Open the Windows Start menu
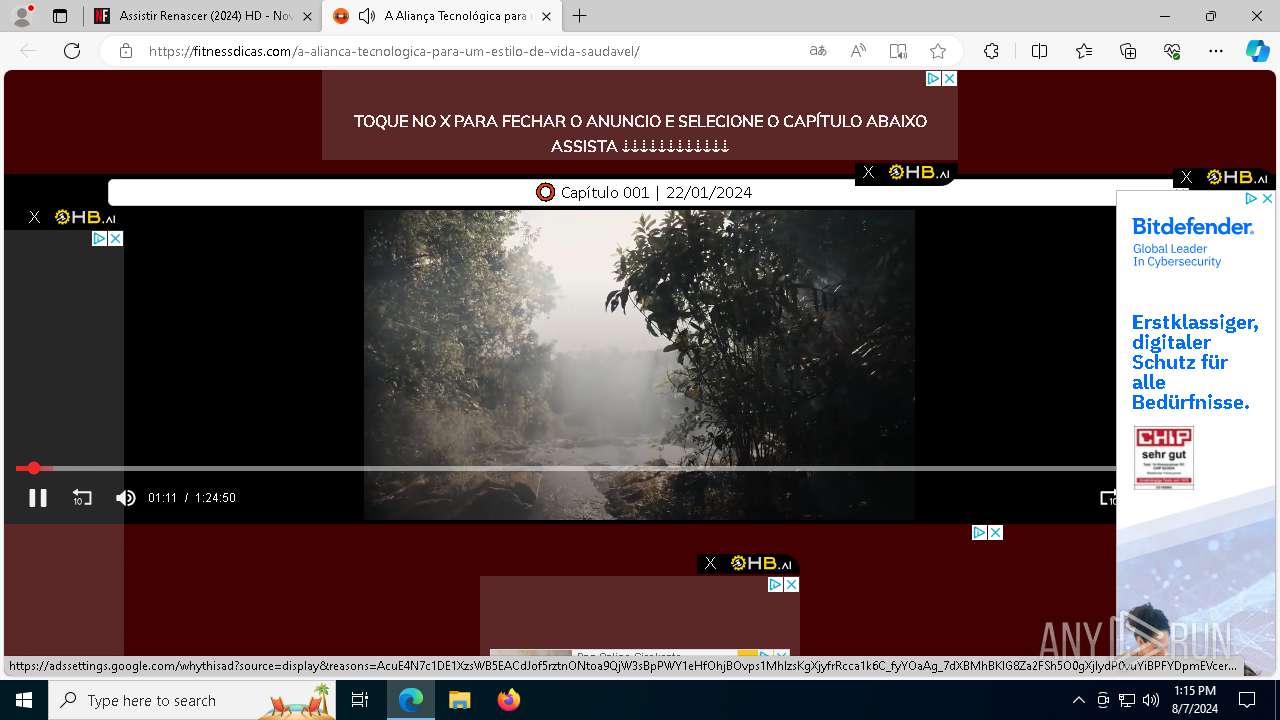1280x720 pixels. point(24,700)
